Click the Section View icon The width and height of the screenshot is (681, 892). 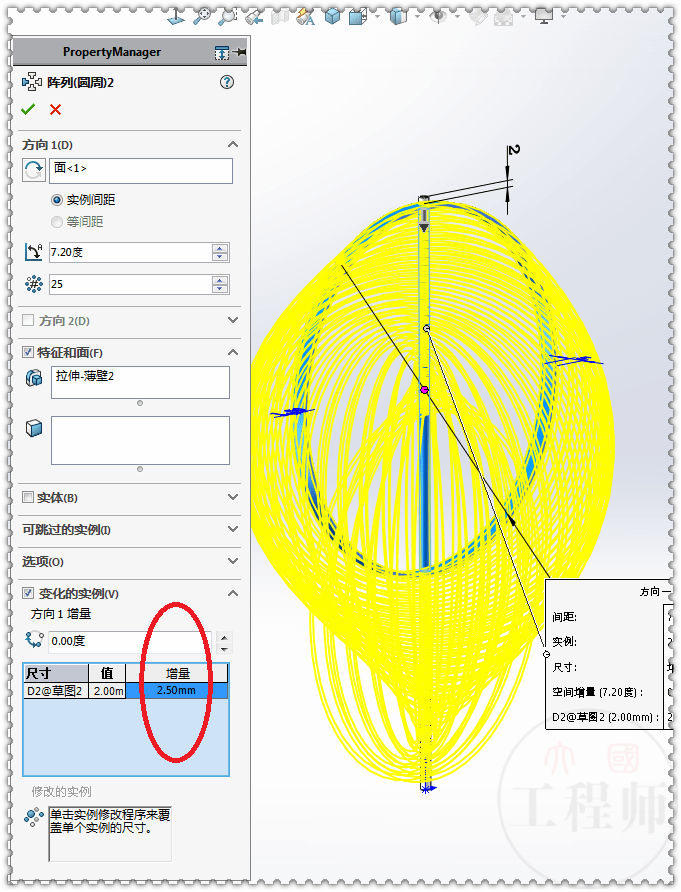(x=279, y=18)
